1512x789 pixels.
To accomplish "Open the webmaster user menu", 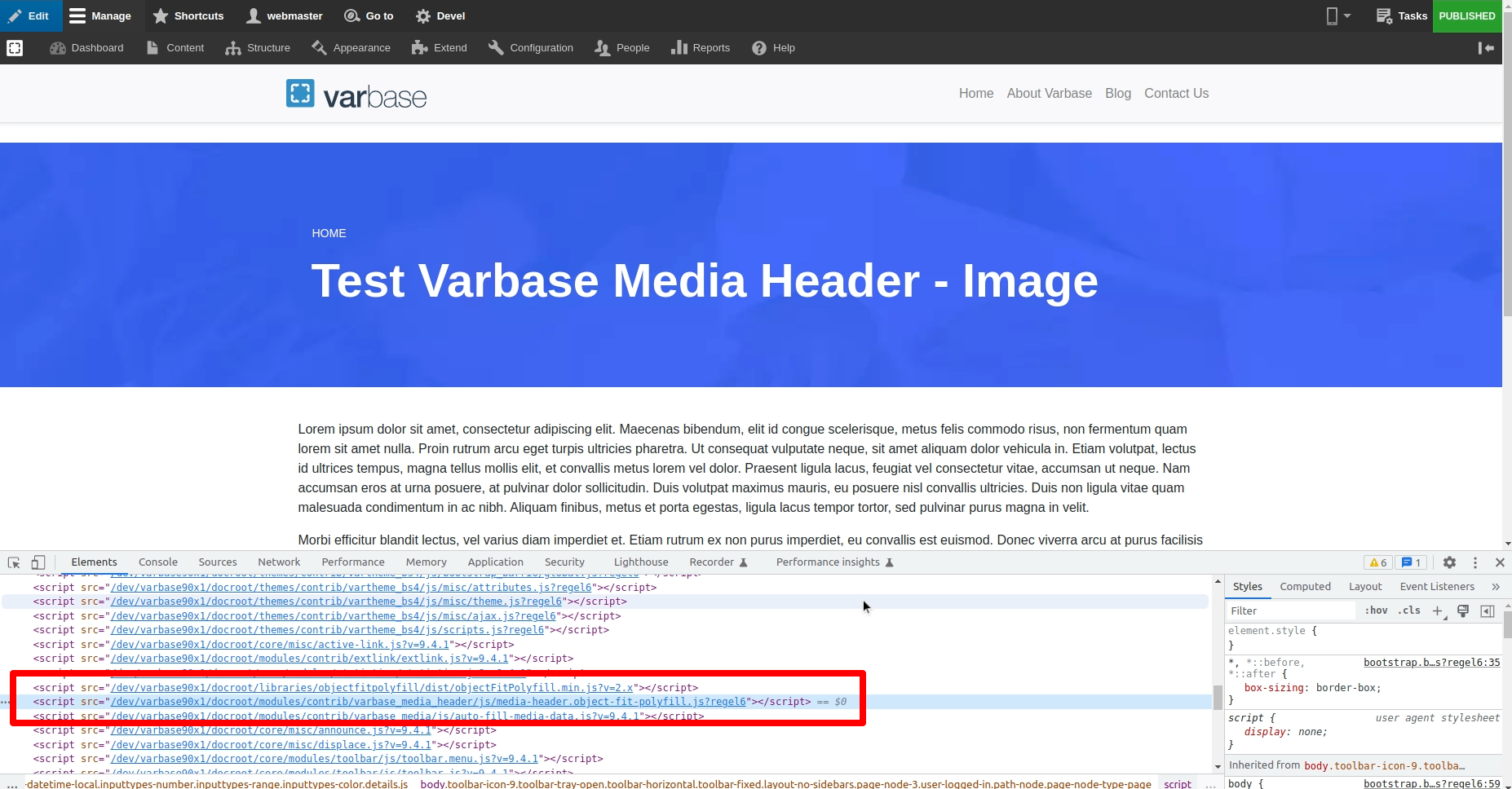I will (x=285, y=15).
